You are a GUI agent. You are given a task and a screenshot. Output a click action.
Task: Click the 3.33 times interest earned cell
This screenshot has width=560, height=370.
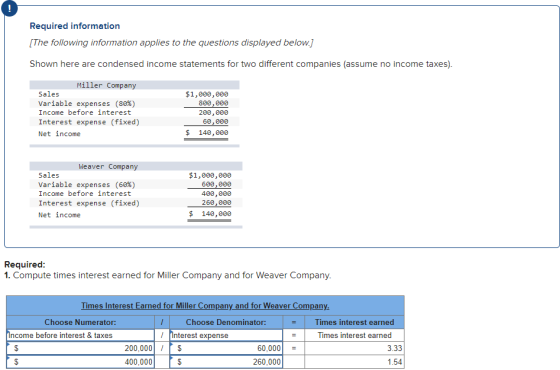[x=354, y=348]
